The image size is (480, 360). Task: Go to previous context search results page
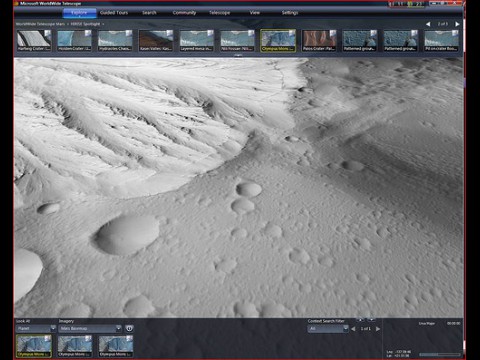pos(353,329)
